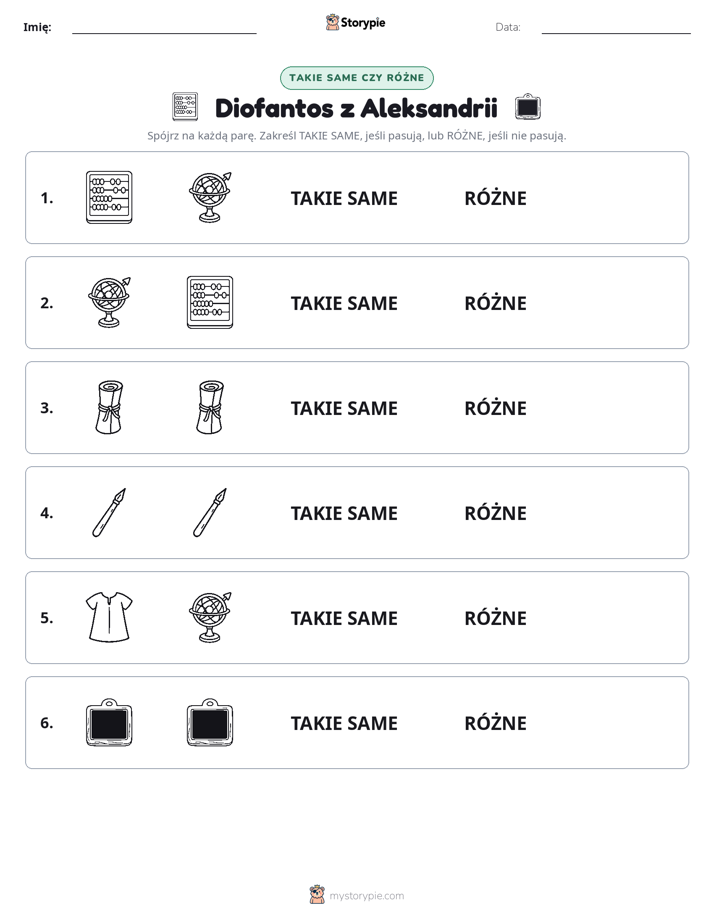
Task: Click the left chalkboard tablet in row 6
Action: 109,722
